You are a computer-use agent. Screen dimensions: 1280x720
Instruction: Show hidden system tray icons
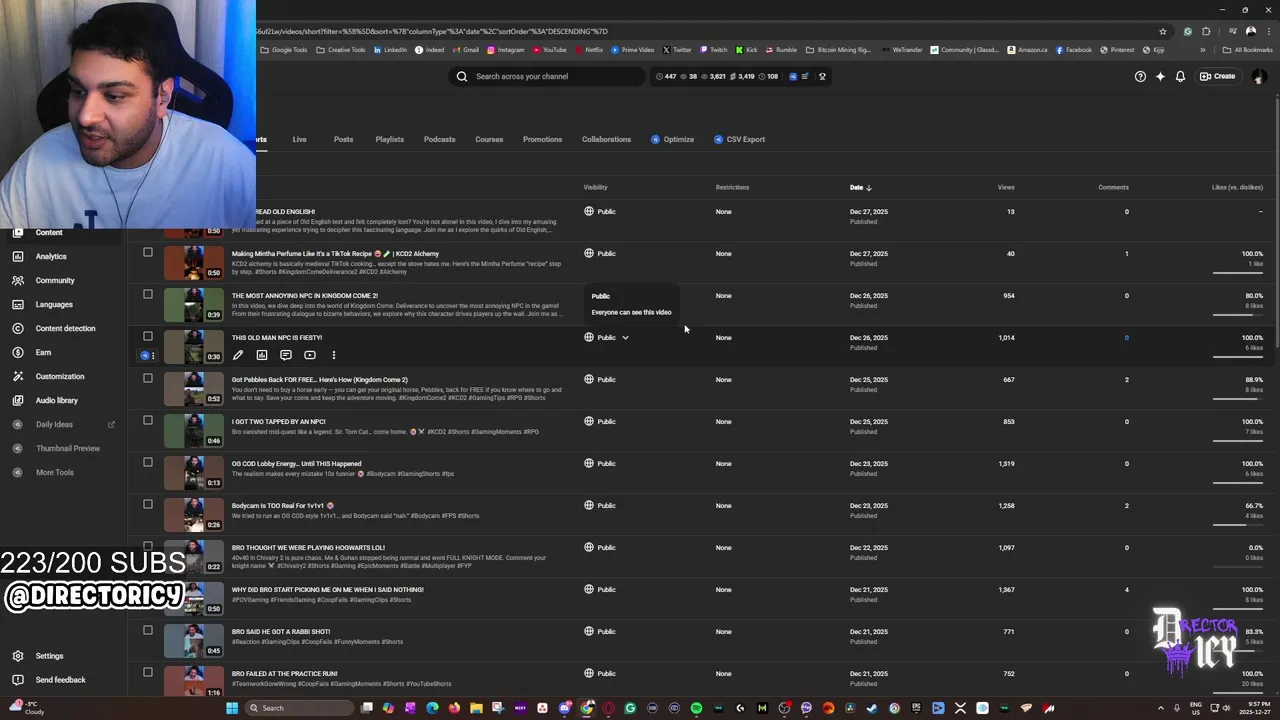(x=1161, y=708)
